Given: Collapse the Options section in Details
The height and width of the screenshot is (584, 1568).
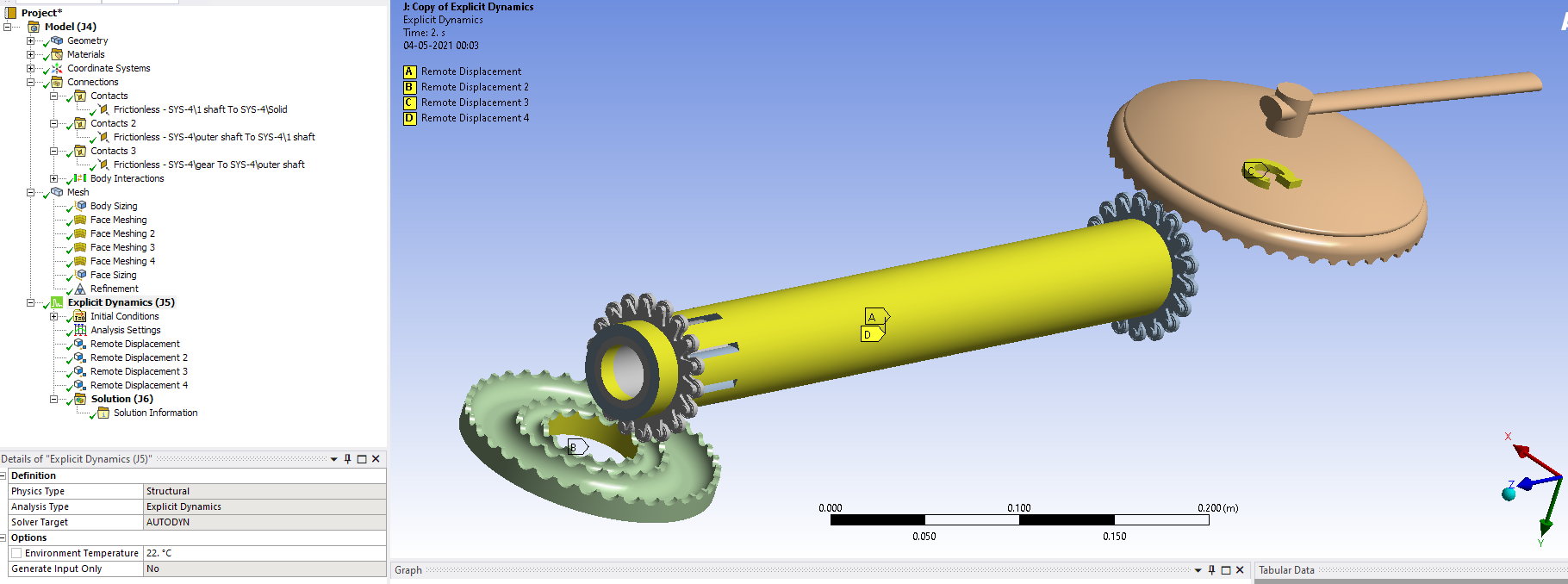Looking at the screenshot, I should [3, 537].
